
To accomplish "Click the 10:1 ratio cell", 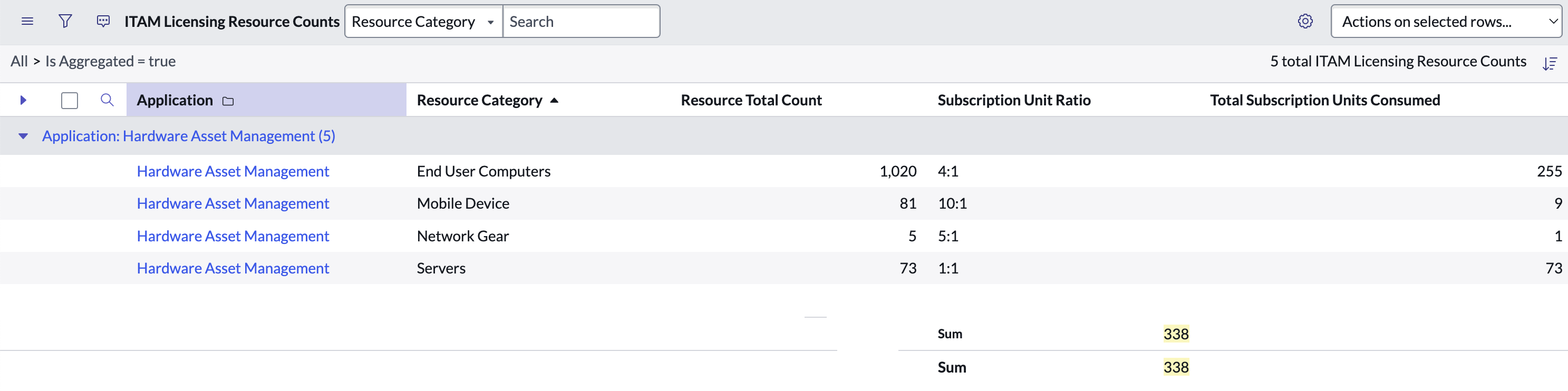I will (952, 204).
